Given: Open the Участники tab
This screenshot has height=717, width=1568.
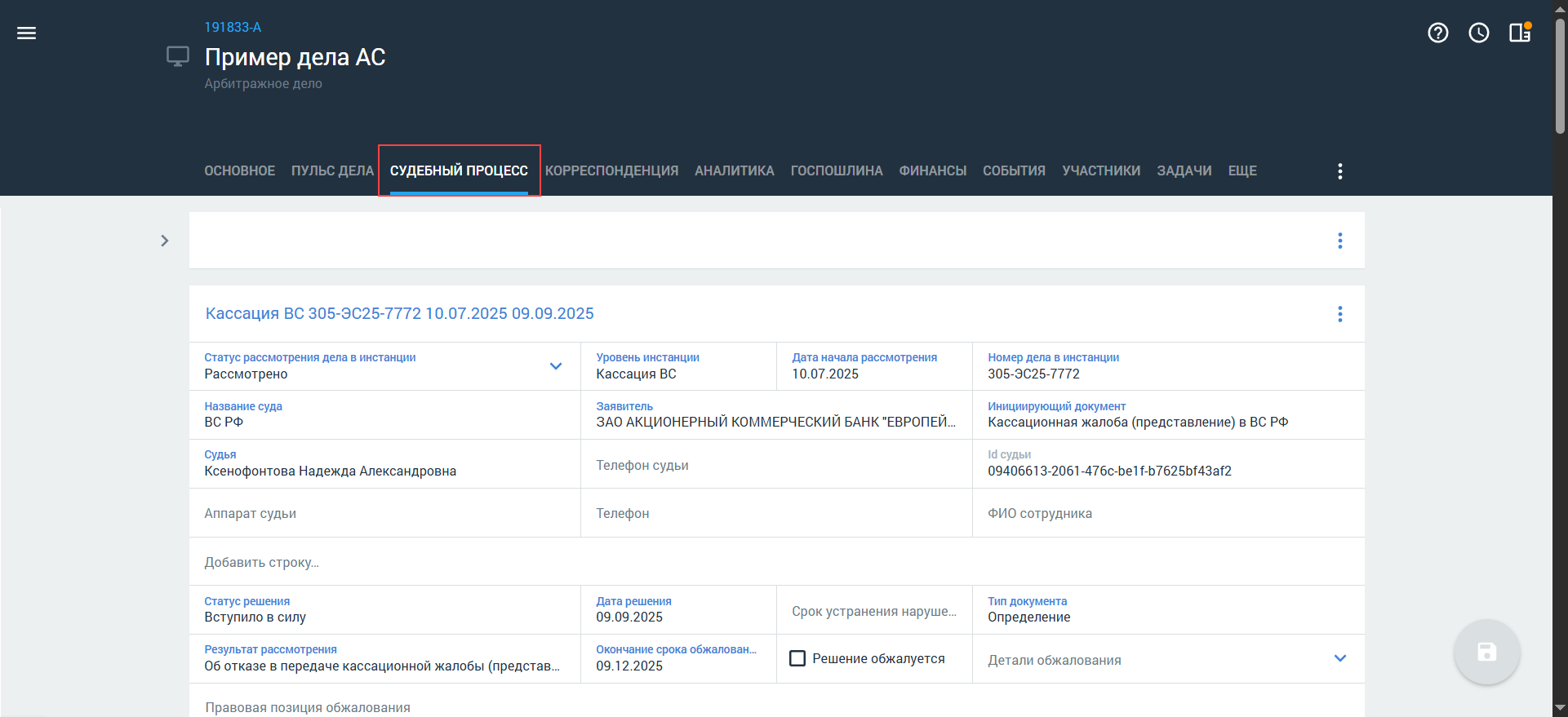Looking at the screenshot, I should coord(1101,170).
